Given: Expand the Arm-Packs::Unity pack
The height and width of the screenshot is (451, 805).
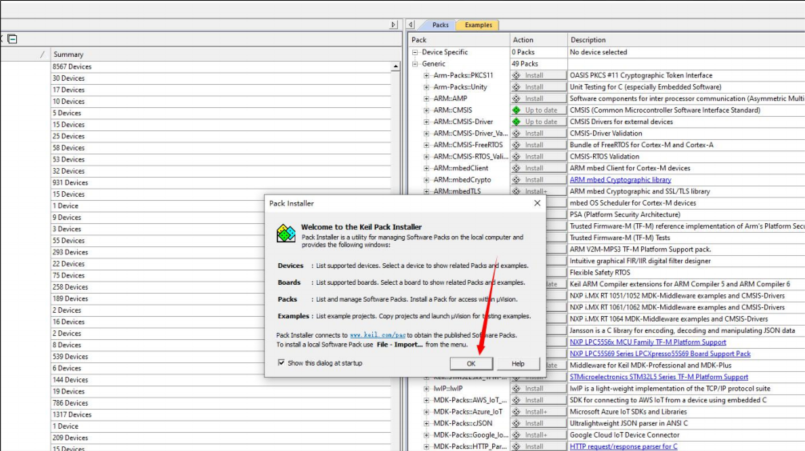Looking at the screenshot, I should pos(426,87).
